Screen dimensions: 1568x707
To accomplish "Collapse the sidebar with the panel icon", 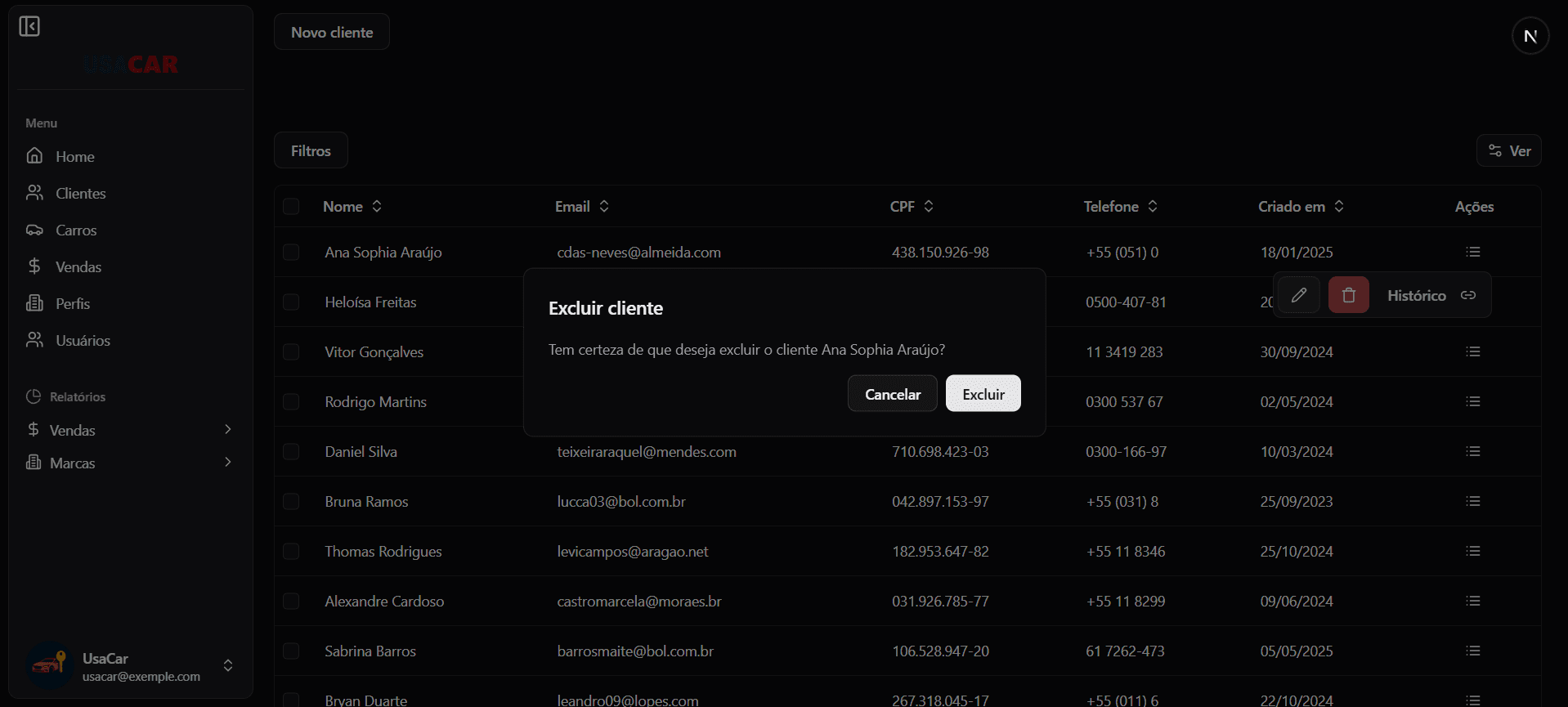I will pyautogui.click(x=29, y=27).
